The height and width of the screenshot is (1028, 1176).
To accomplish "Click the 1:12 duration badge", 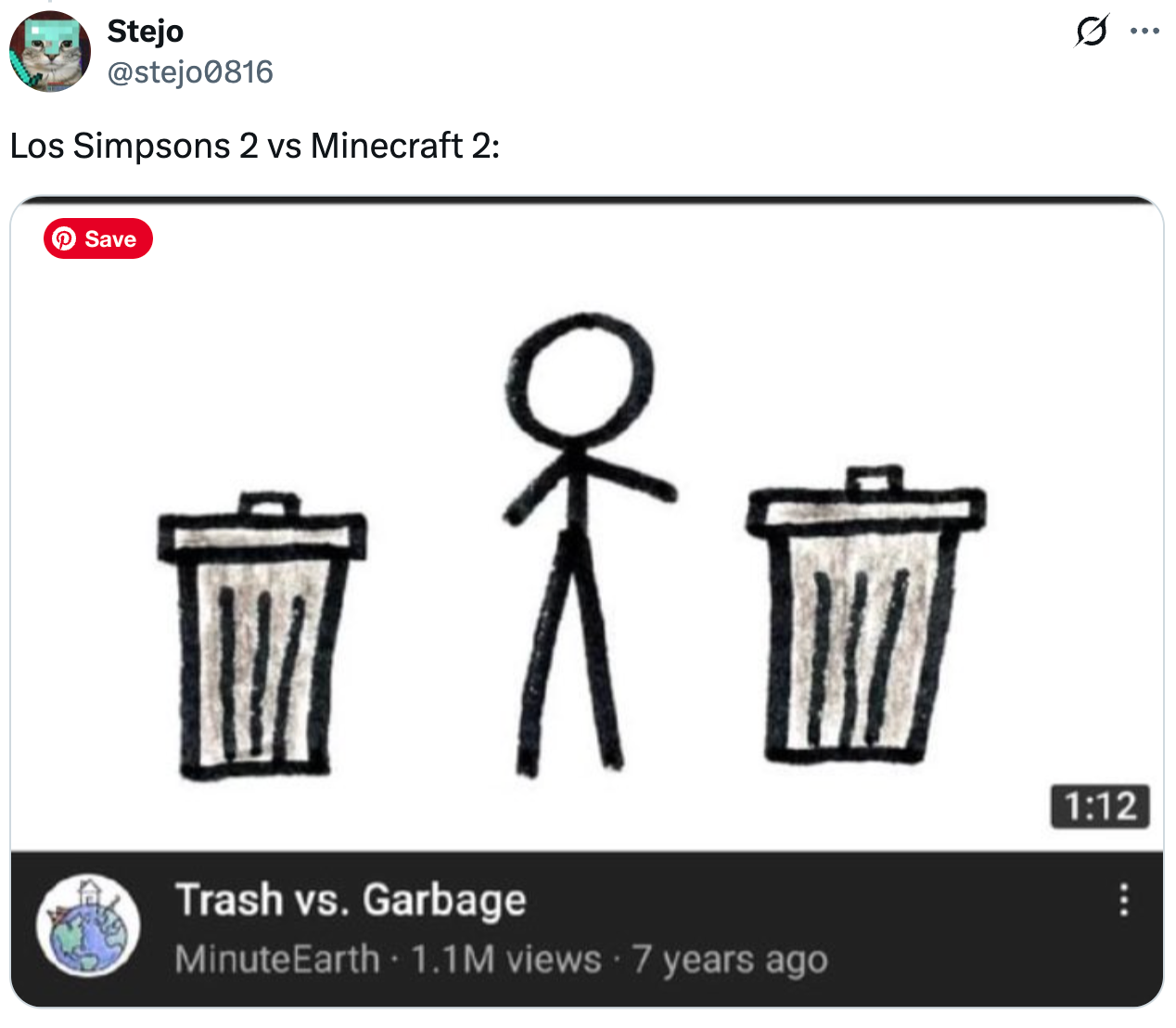I will (x=1100, y=806).
